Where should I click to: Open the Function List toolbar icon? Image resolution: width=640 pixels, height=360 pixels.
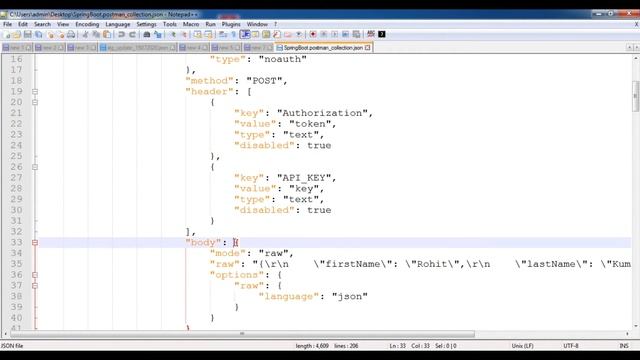(277, 34)
